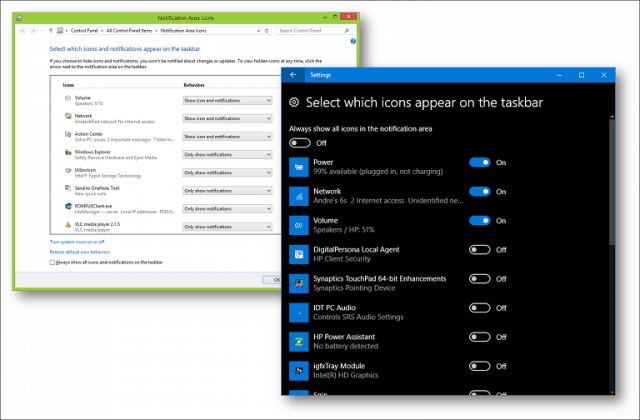Click the Settings window vertical scrollbar thumb

click(x=611, y=182)
